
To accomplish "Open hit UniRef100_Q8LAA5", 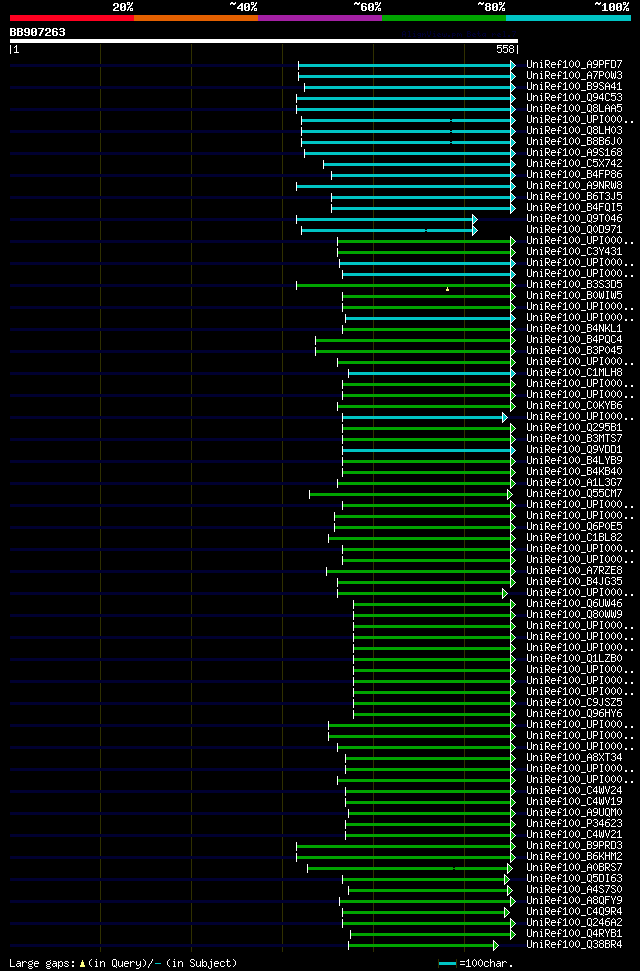I will coord(574,108).
